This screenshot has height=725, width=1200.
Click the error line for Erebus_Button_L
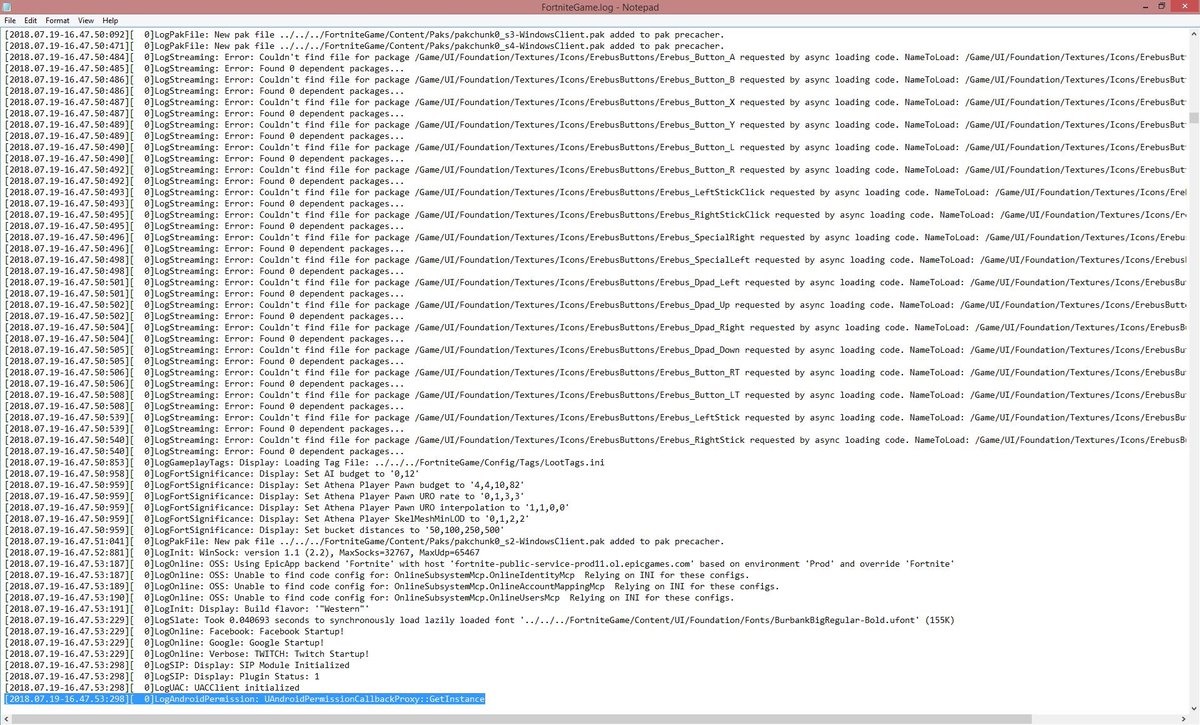point(597,147)
